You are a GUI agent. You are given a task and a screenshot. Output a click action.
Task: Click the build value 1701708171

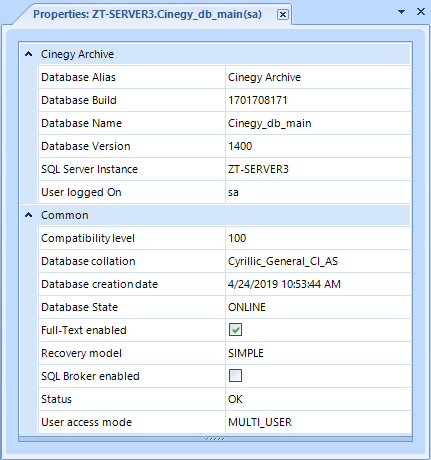tap(258, 100)
